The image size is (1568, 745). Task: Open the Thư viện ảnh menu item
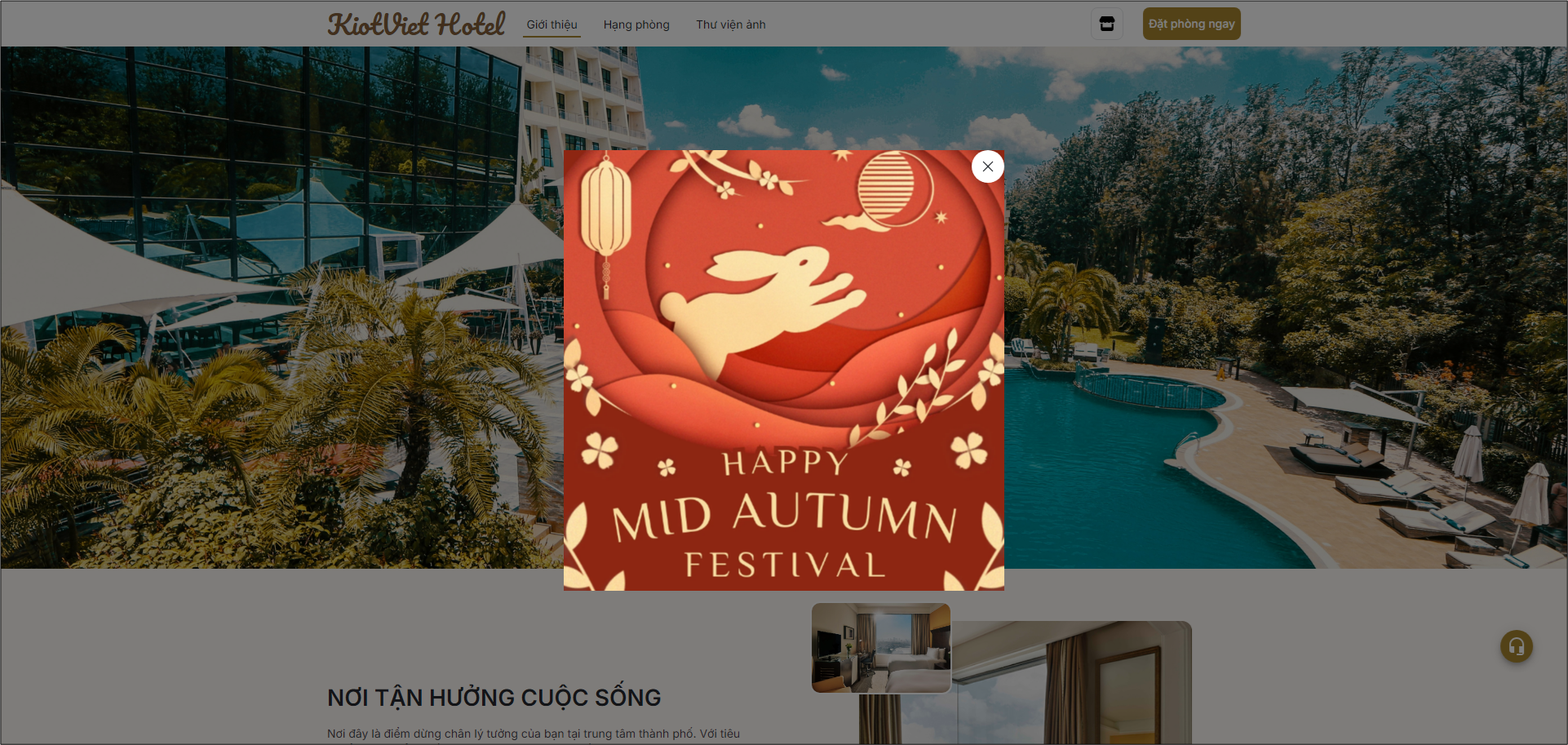[731, 24]
